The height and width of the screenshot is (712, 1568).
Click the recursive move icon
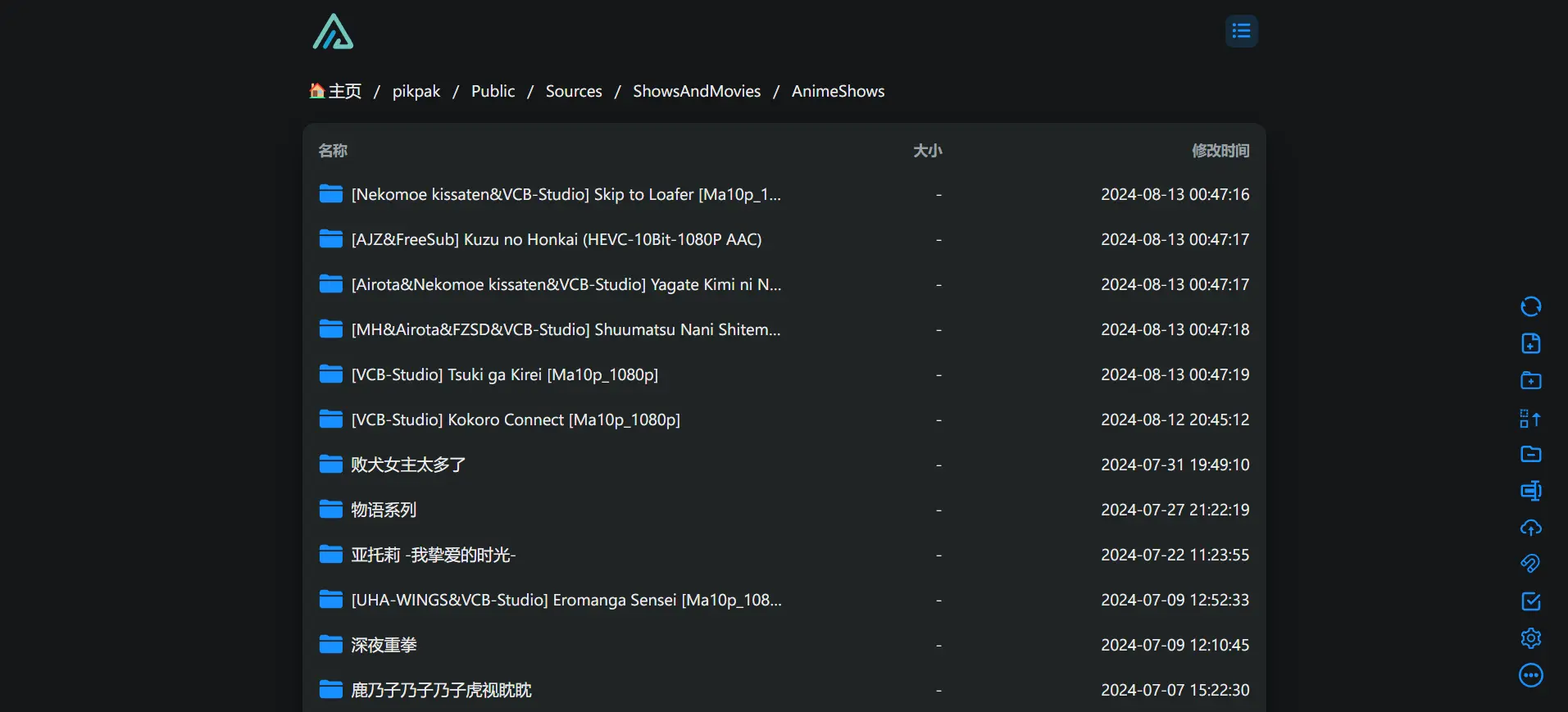click(x=1530, y=419)
